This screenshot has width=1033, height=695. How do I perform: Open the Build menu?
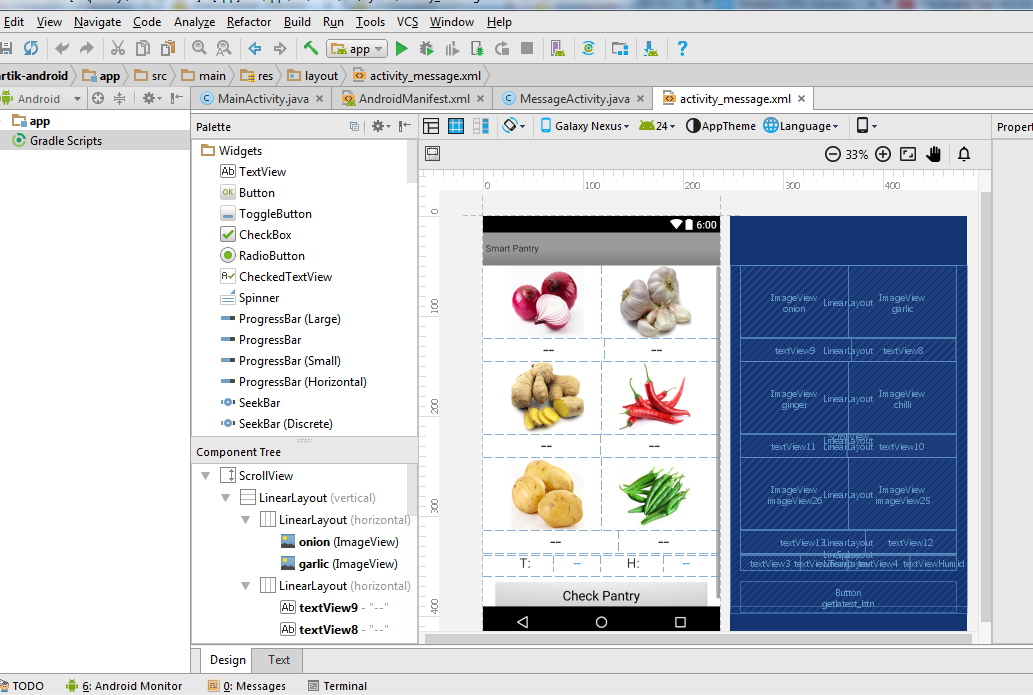pyautogui.click(x=297, y=22)
